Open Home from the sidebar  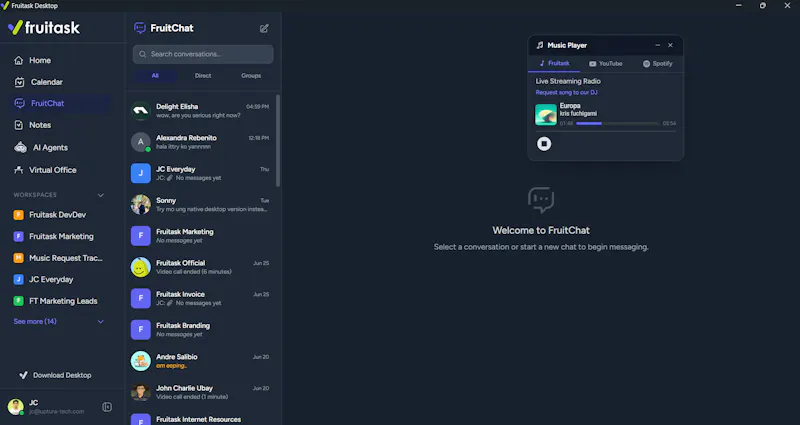(32, 60)
